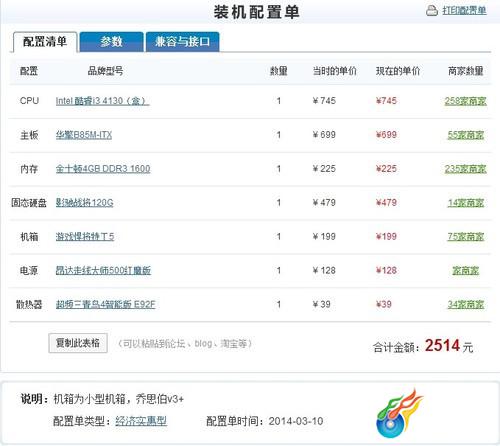
Task: View 75家商家 for the case
Action: [x=466, y=237]
